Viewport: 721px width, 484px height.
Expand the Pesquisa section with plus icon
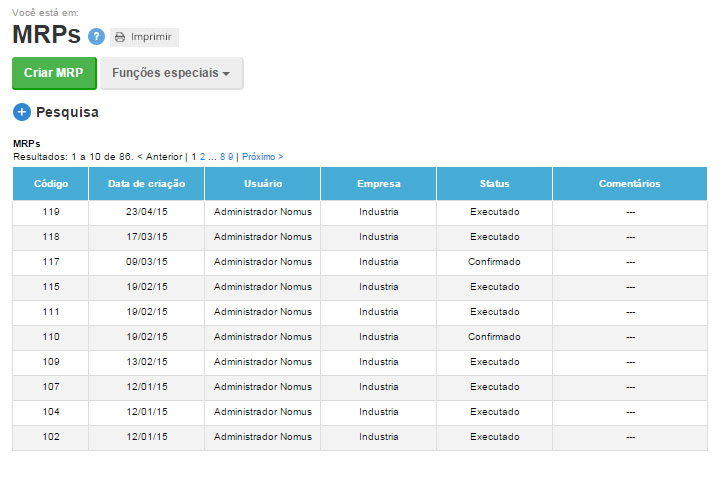tap(22, 112)
